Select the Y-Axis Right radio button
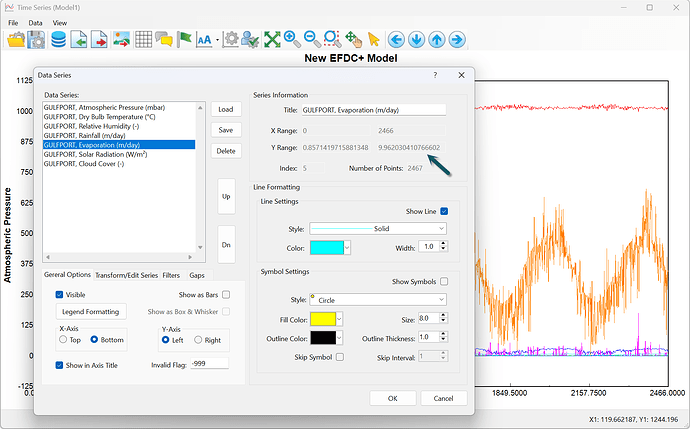 (x=198, y=340)
